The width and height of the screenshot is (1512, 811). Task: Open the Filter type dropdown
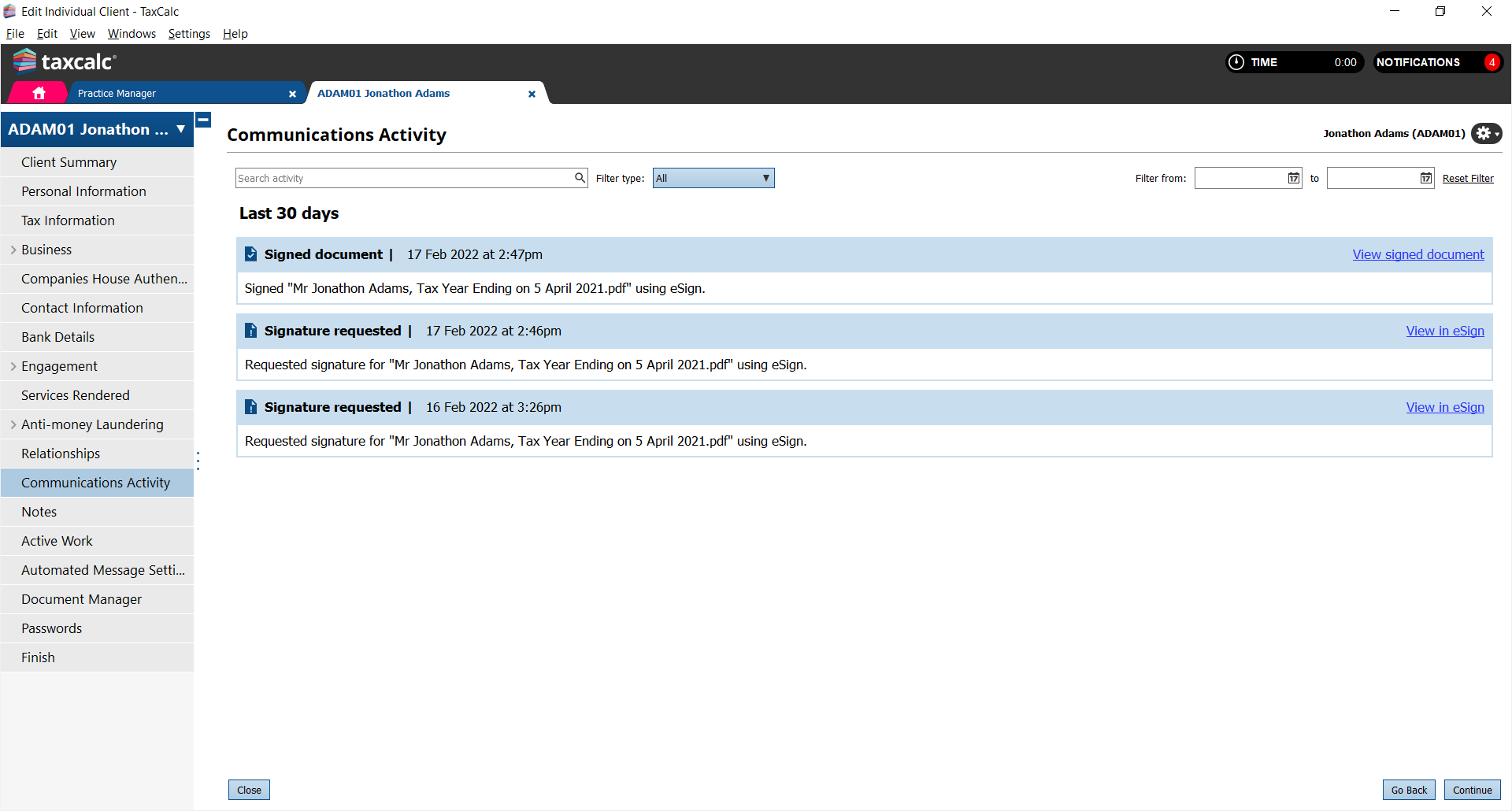tap(713, 178)
